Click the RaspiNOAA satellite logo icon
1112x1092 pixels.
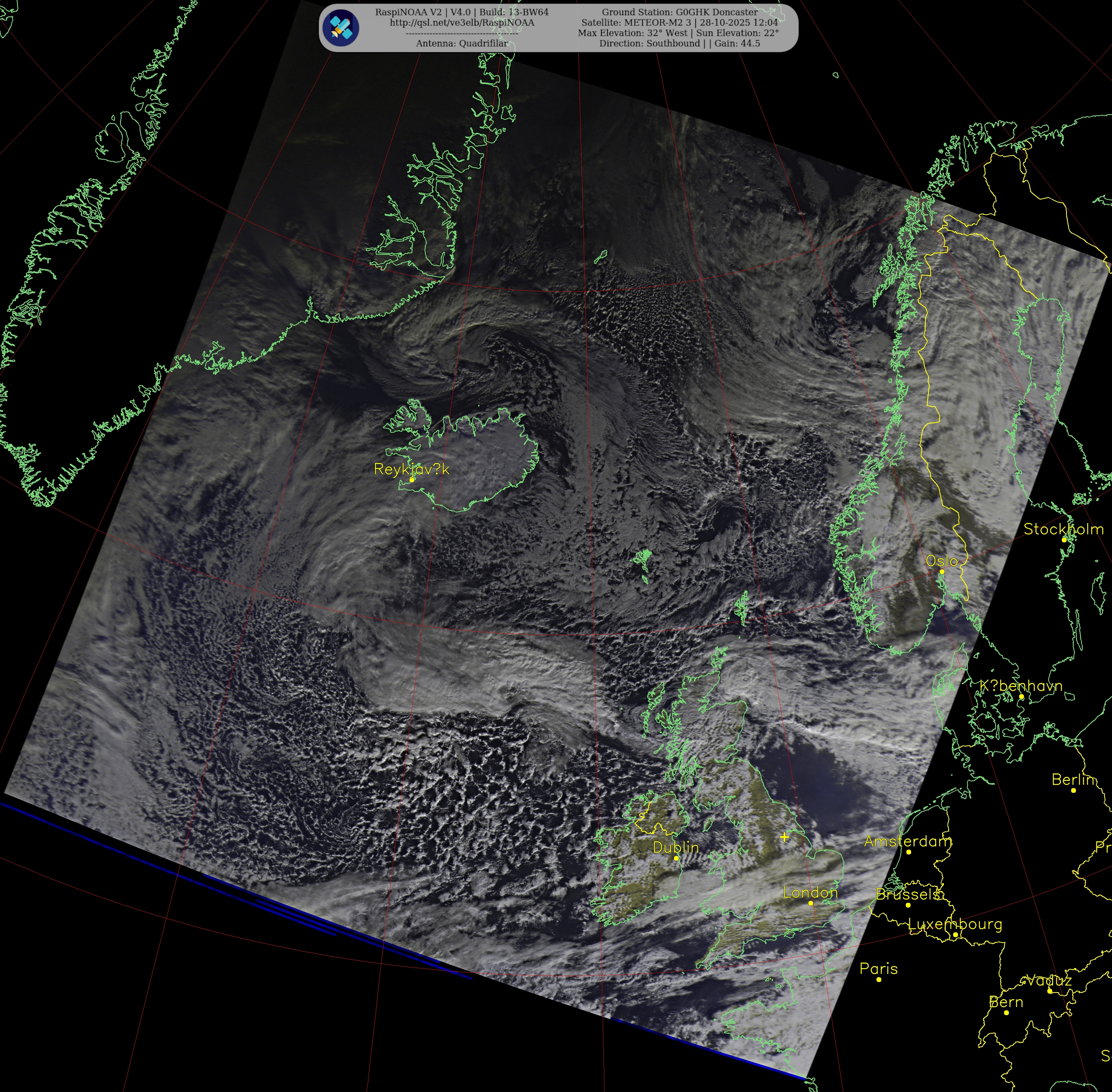[x=341, y=28]
